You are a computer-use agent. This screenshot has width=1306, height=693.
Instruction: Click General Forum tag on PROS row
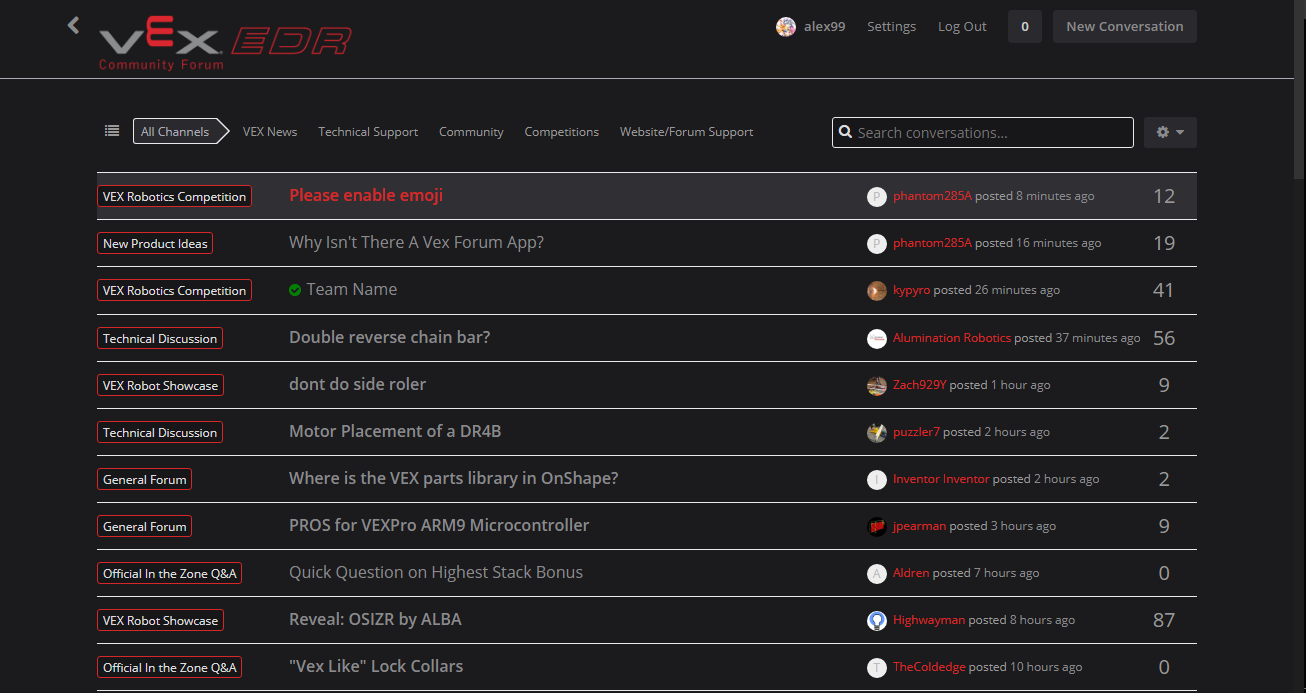pyautogui.click(x=145, y=527)
